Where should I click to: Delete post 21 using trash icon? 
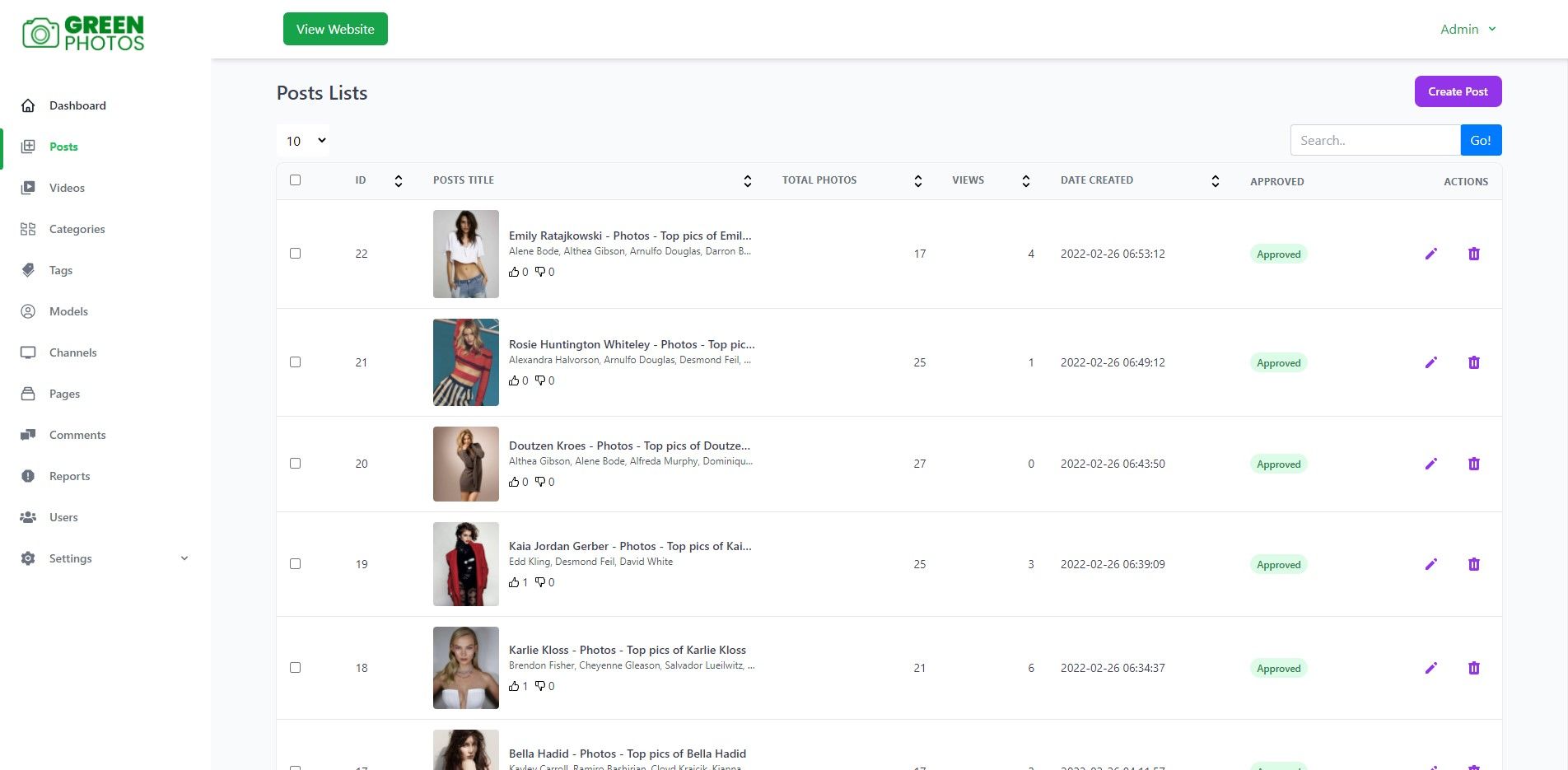[1473, 362]
